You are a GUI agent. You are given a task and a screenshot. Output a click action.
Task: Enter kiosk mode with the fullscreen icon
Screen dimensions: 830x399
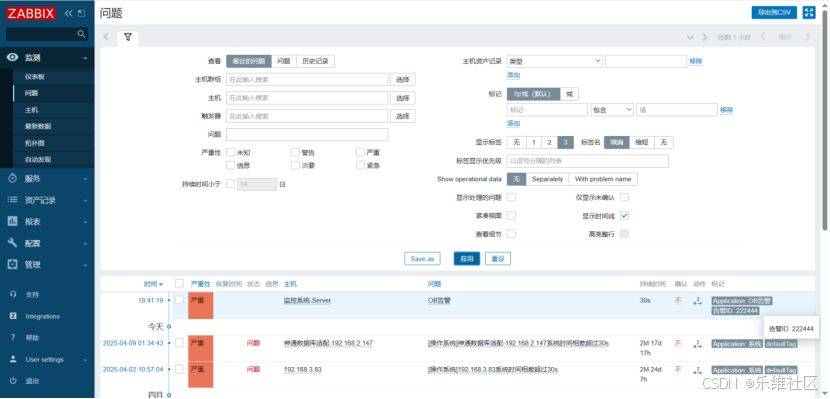point(809,13)
